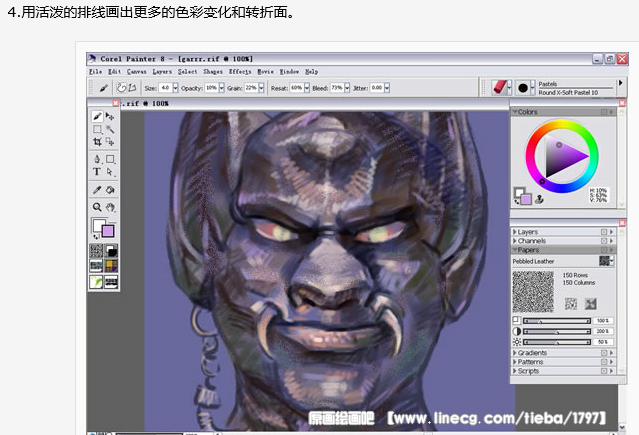Open the gradient selector in toolbox
639x435 pixels.
pyautogui.click(x=111, y=250)
